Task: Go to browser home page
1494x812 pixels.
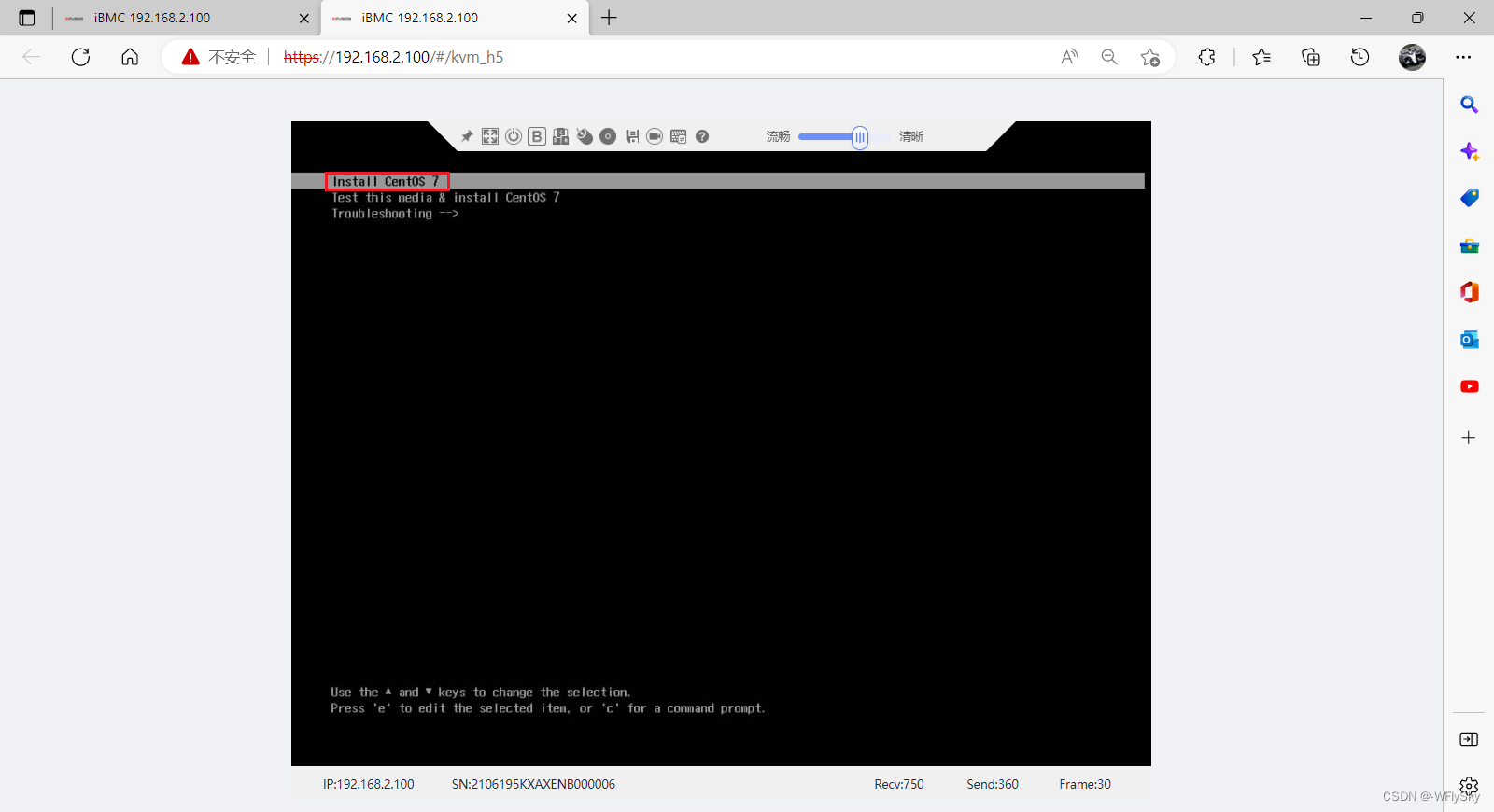Action: click(130, 57)
